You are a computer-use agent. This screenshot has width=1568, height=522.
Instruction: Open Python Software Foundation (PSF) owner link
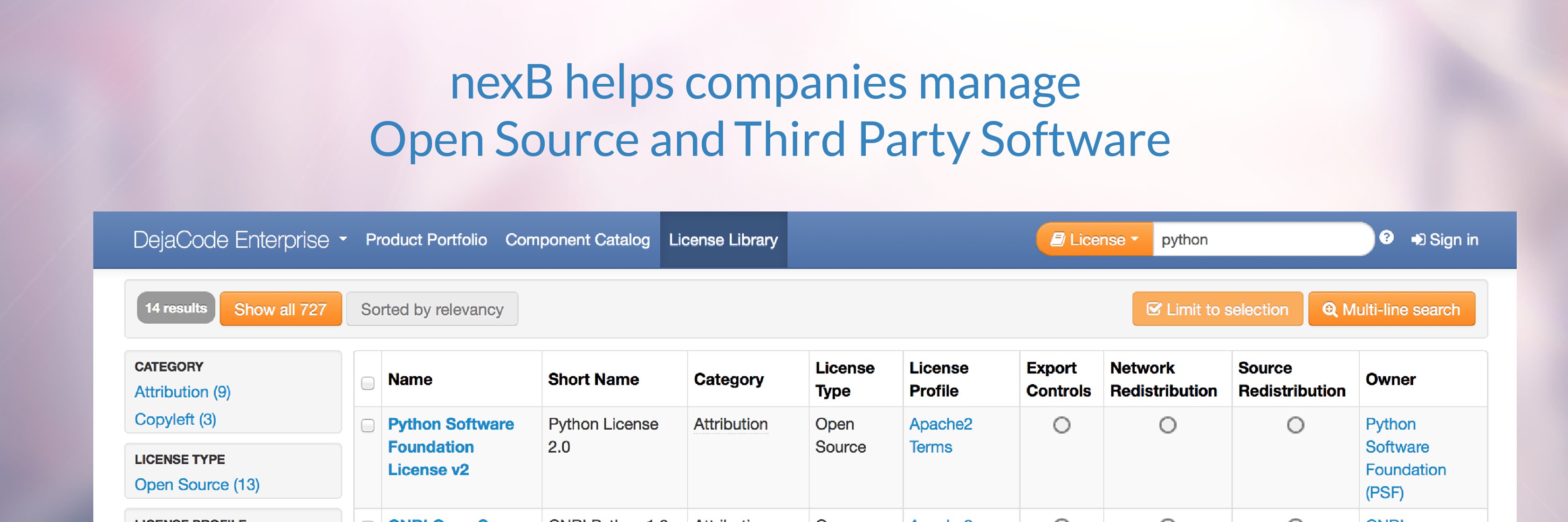pos(1405,458)
